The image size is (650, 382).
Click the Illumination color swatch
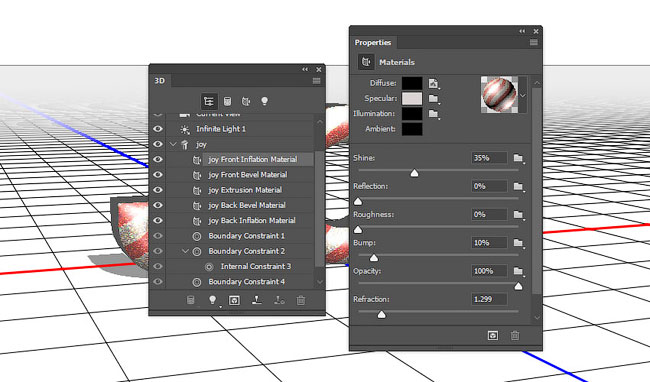tap(412, 114)
